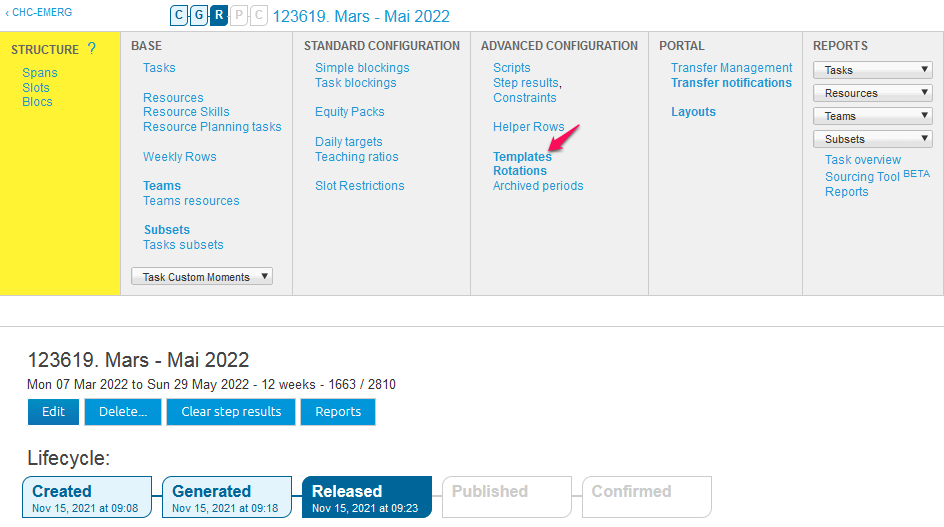This screenshot has width=944, height=527.
Task: Open Reports link in Reports column
Action: click(846, 192)
